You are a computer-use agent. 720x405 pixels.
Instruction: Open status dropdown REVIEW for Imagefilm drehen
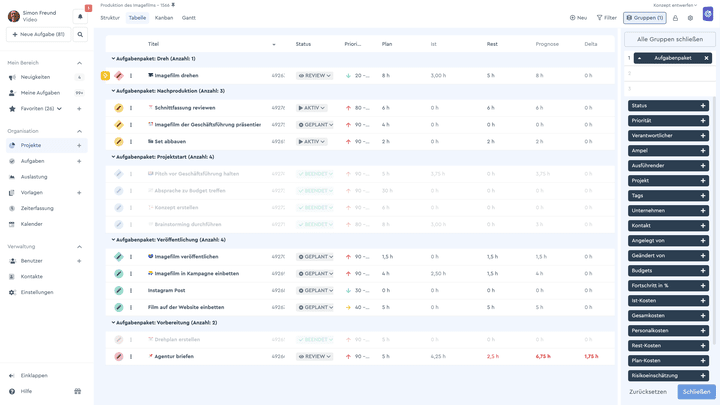click(x=315, y=76)
